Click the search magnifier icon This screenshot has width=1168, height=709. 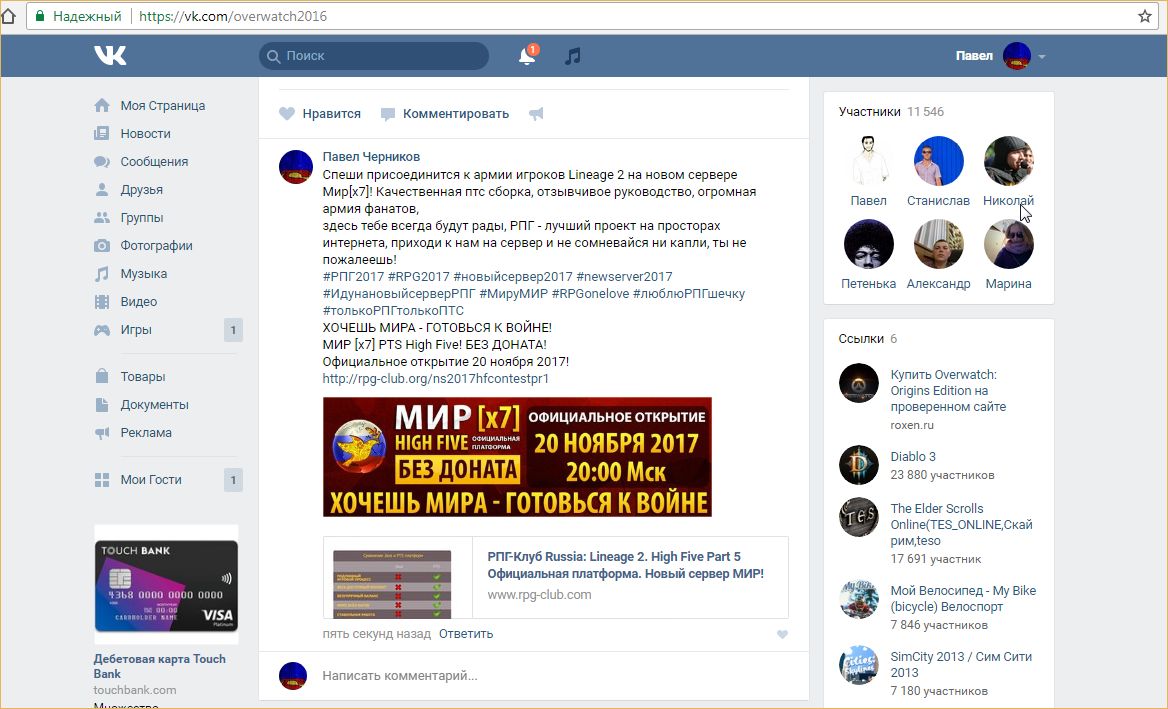coord(273,56)
